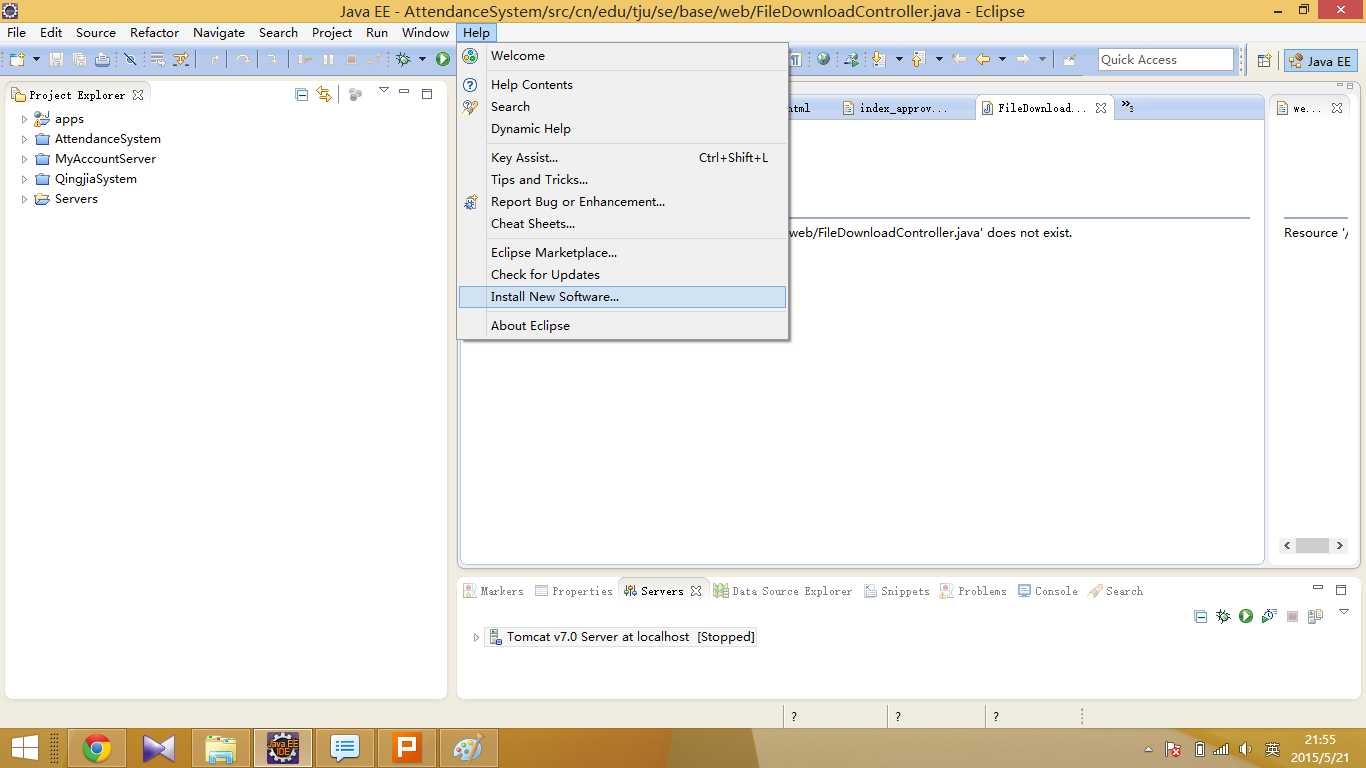
Task: Click the Skip All Breakpoints icon
Action: click(130, 60)
